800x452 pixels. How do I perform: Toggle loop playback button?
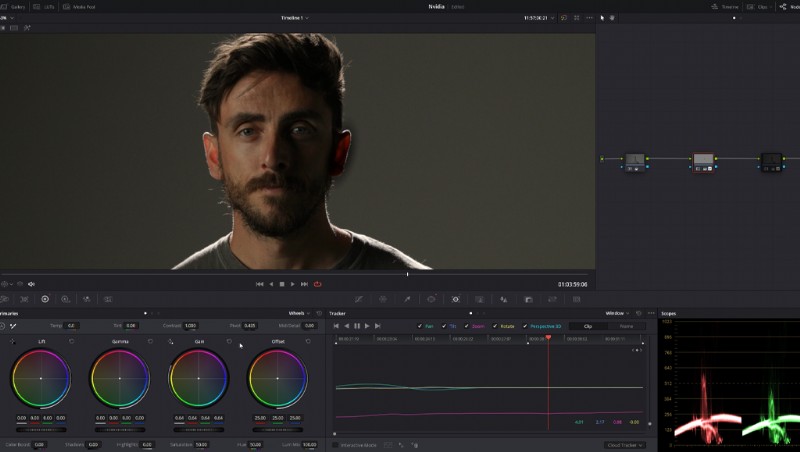coord(317,284)
